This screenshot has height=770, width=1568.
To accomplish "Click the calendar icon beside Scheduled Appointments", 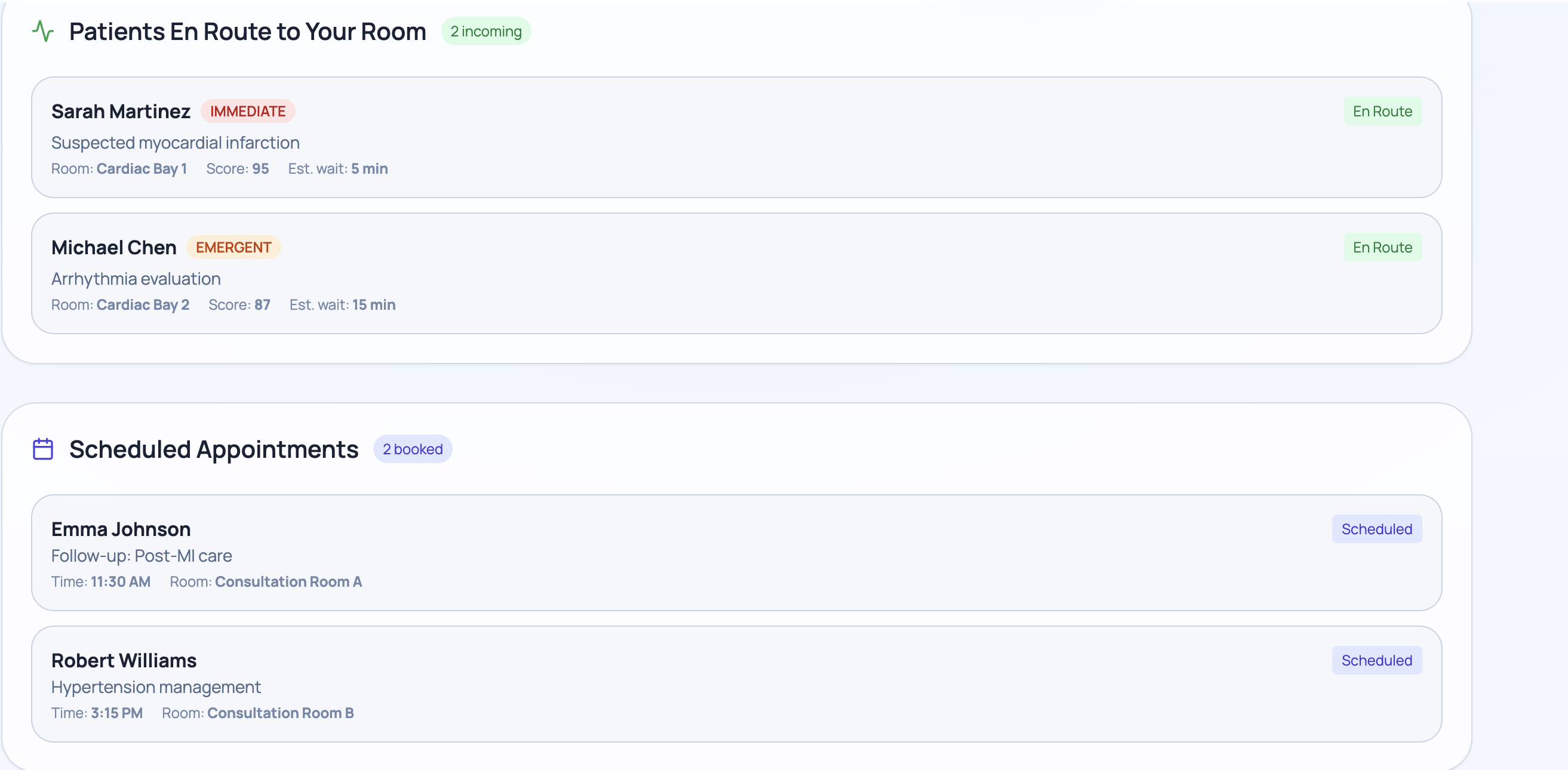I will pyautogui.click(x=42, y=449).
